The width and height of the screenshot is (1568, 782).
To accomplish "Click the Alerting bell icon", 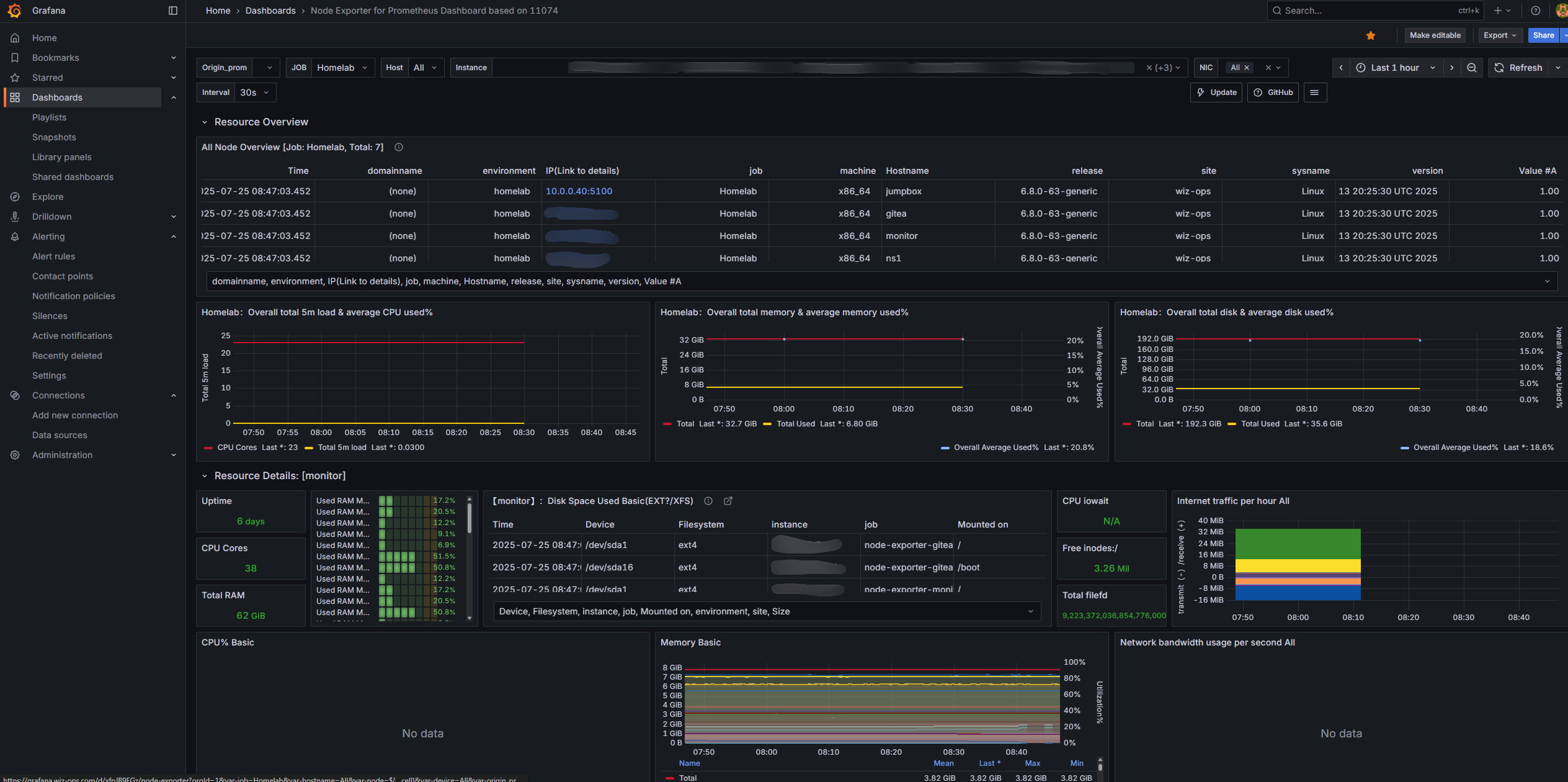I will [15, 236].
